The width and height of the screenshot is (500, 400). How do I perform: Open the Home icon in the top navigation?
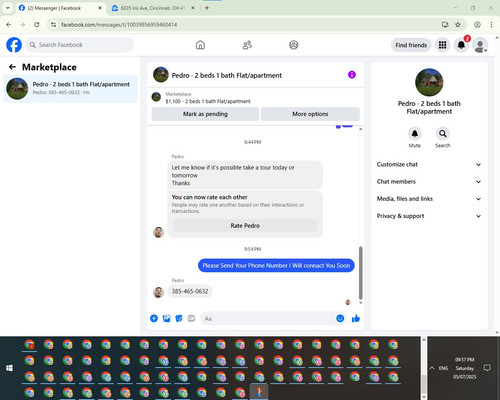click(x=200, y=45)
